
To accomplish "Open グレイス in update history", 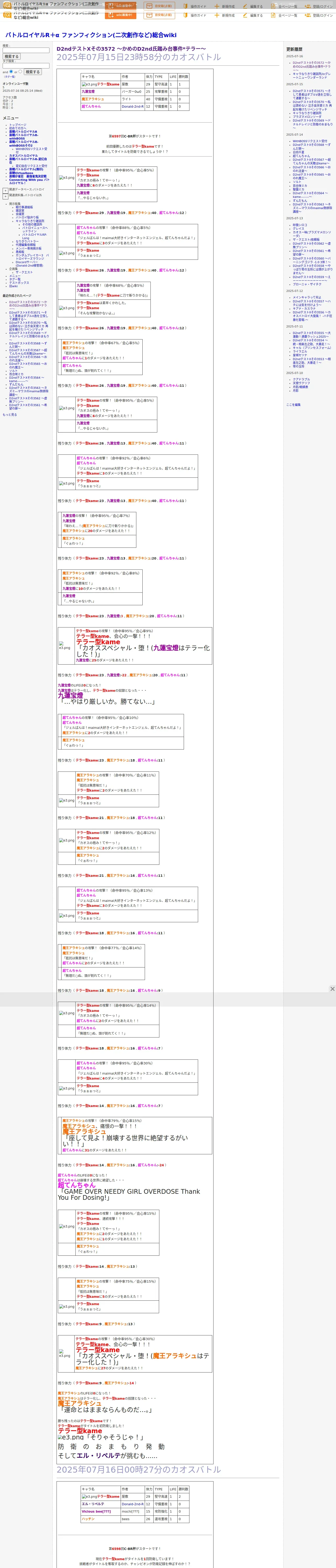I will [298, 229].
